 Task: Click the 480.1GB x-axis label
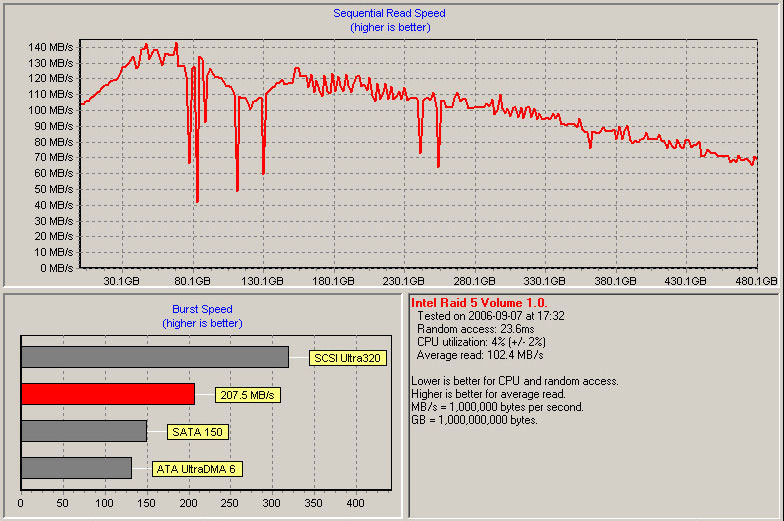click(x=756, y=282)
